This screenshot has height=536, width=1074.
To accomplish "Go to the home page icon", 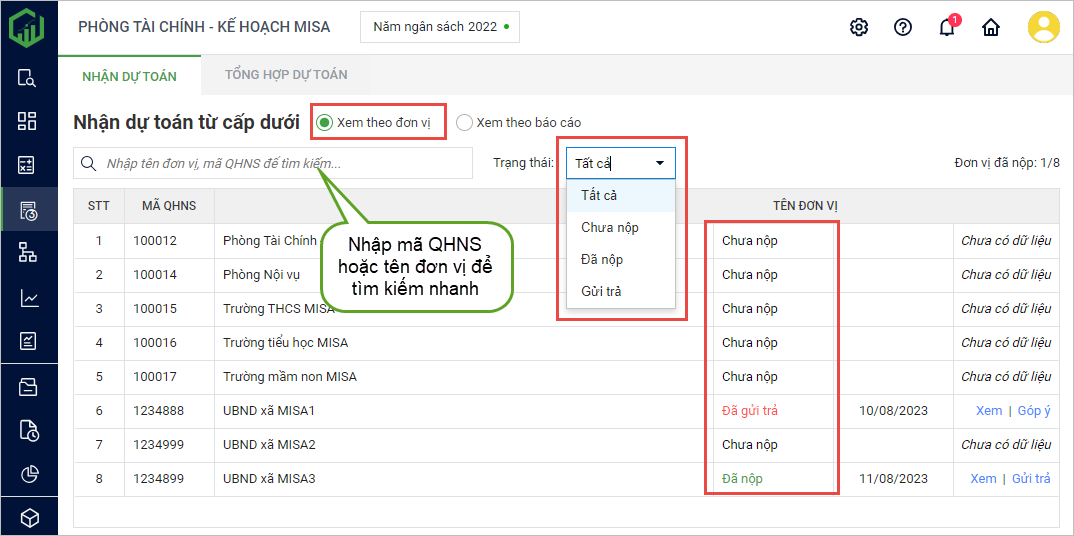I will [x=990, y=27].
